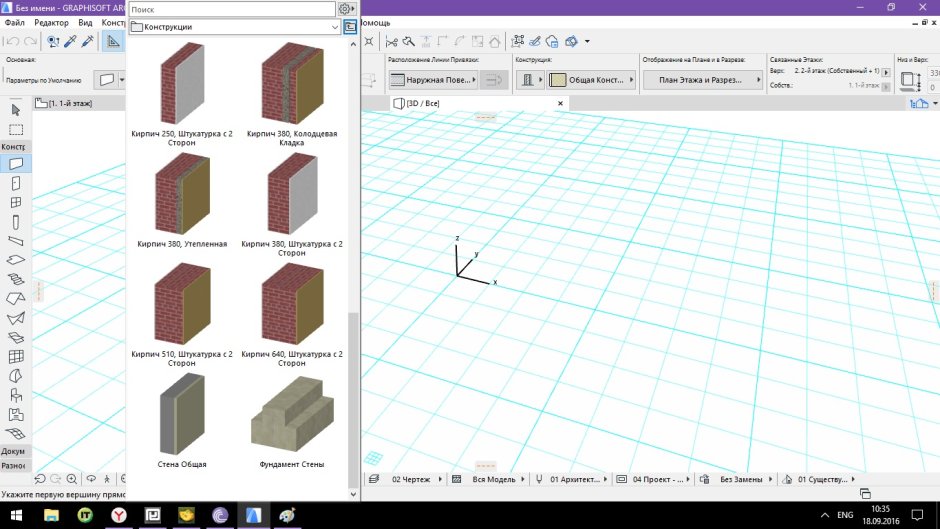The image size is (940, 529).
Task: Select the Shell tool
Action: (x=16, y=318)
